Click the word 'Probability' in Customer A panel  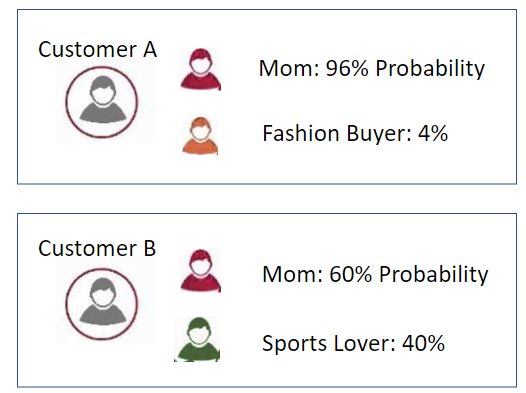click(x=430, y=69)
